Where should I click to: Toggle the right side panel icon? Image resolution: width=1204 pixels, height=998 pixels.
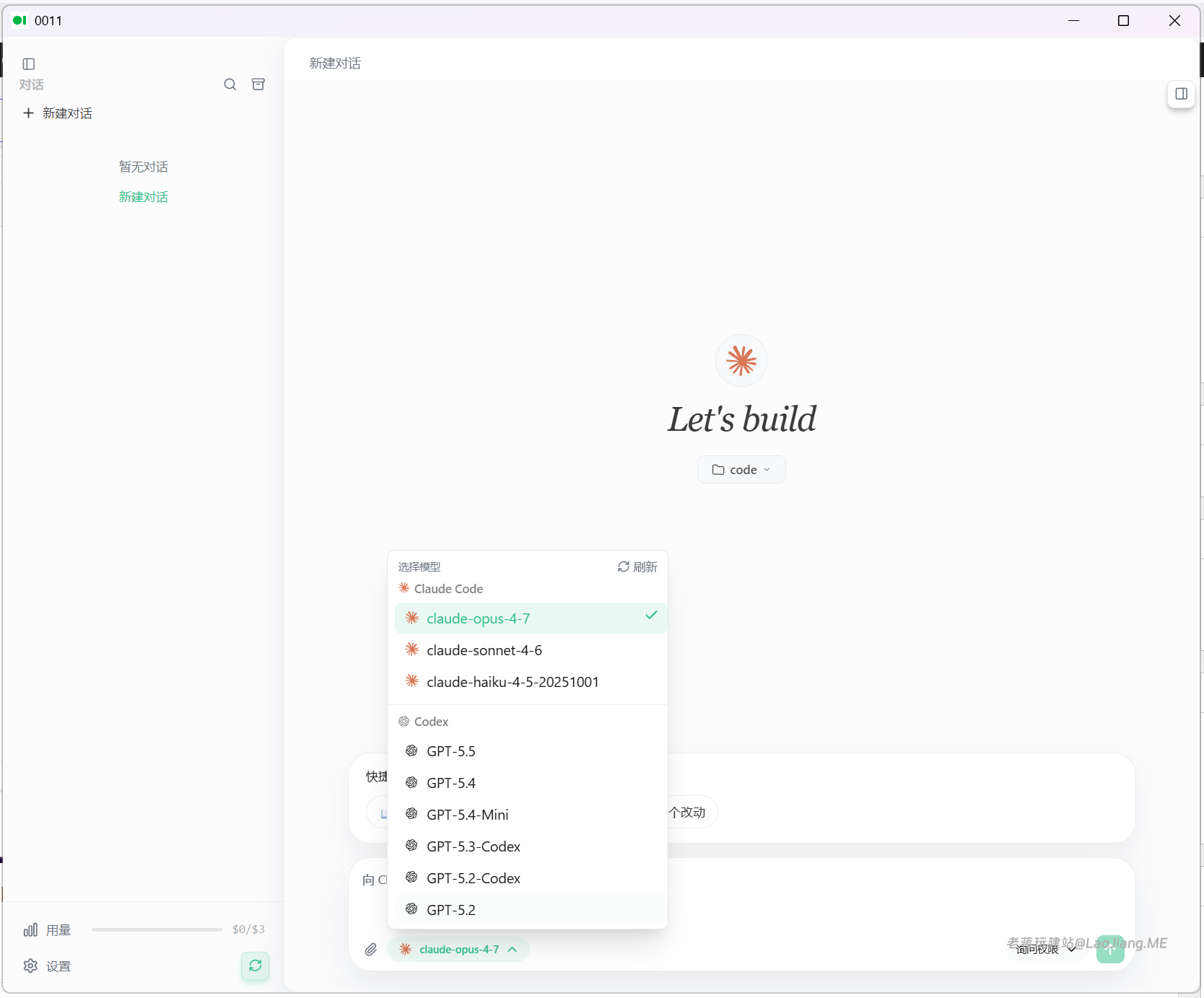[1181, 94]
